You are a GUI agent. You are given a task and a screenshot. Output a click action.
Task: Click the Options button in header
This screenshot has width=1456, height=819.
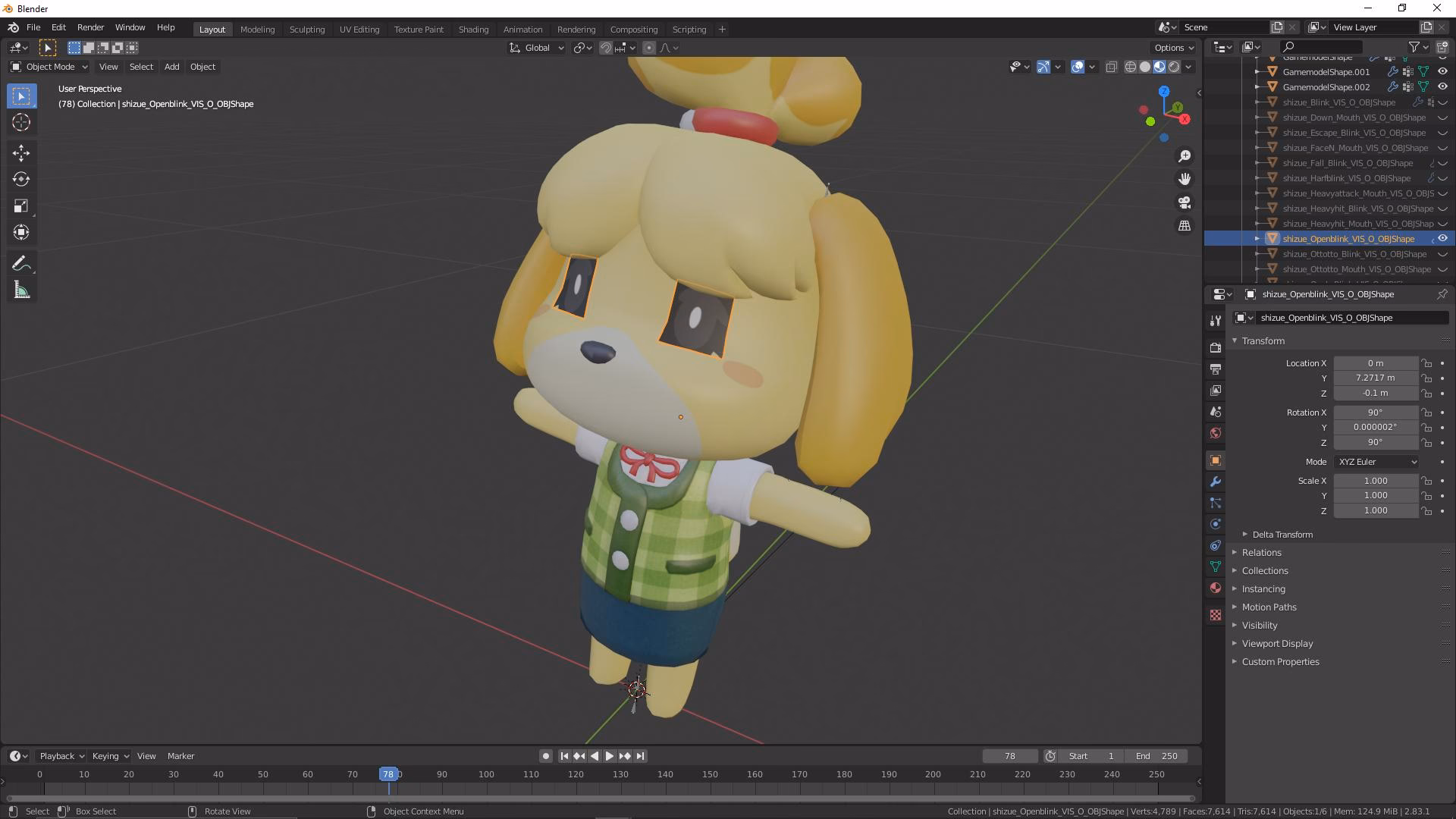[1174, 48]
